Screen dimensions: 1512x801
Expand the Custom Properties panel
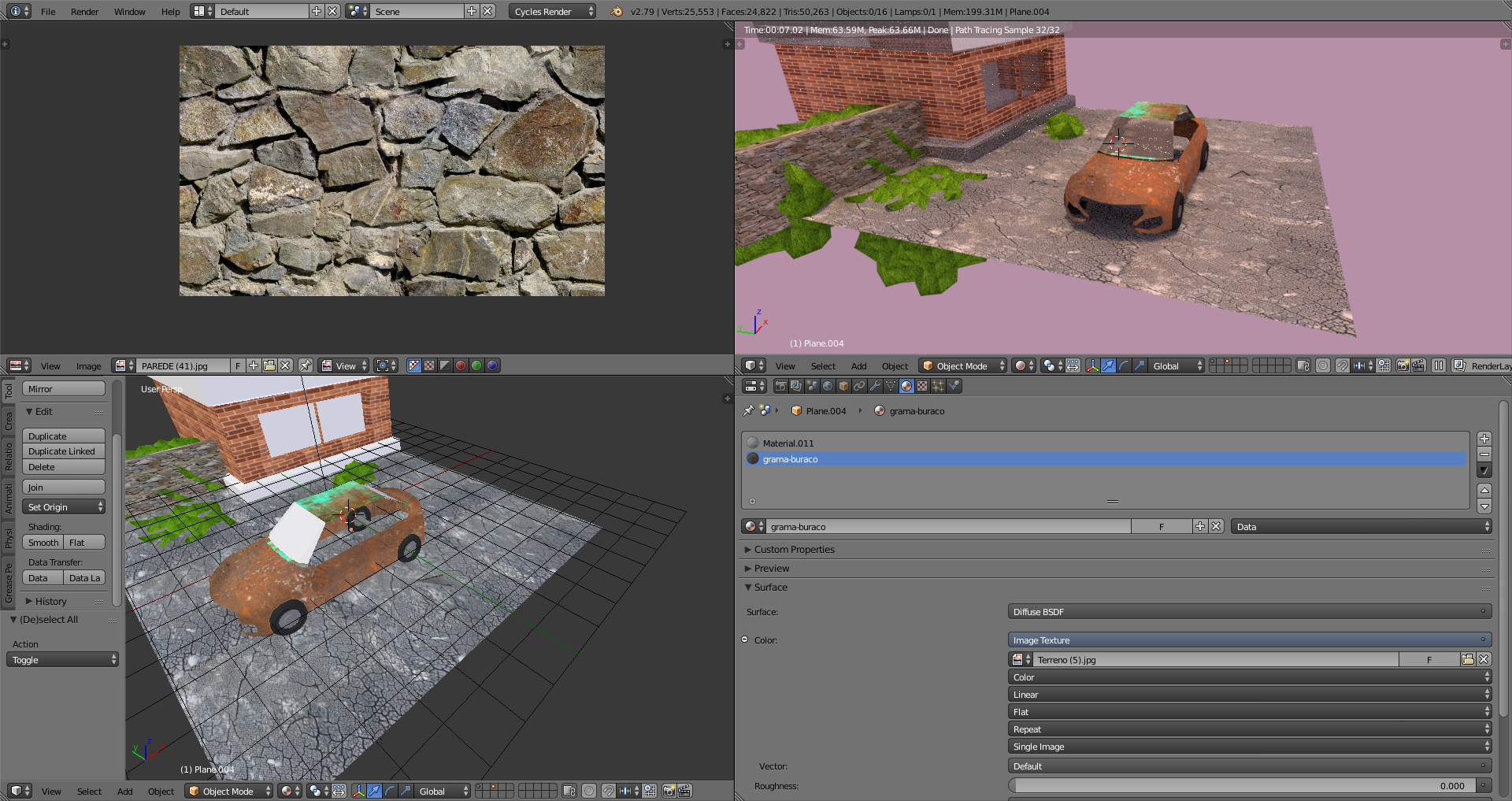click(794, 549)
